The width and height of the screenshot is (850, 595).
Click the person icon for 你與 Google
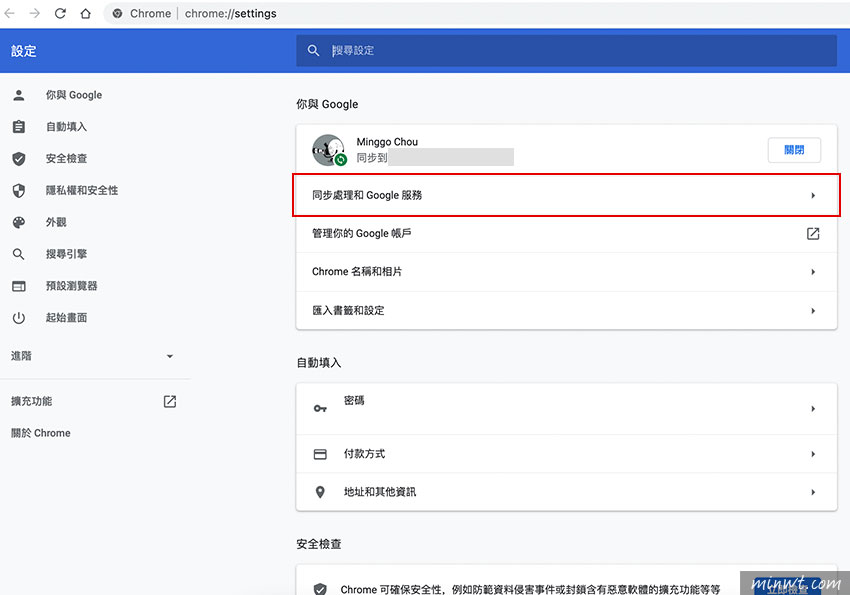[19, 95]
